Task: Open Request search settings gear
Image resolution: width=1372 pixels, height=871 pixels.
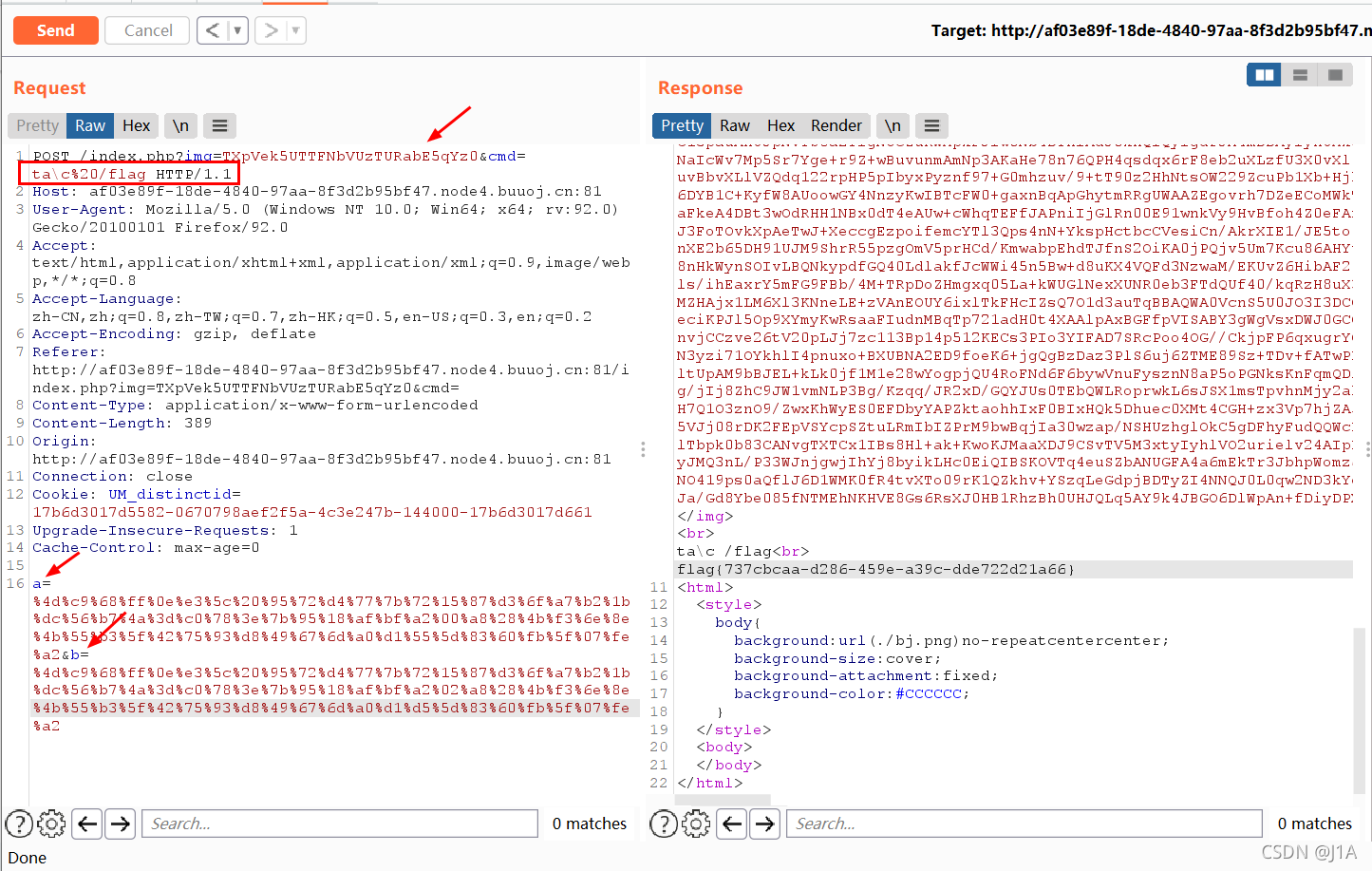Action: [51, 824]
